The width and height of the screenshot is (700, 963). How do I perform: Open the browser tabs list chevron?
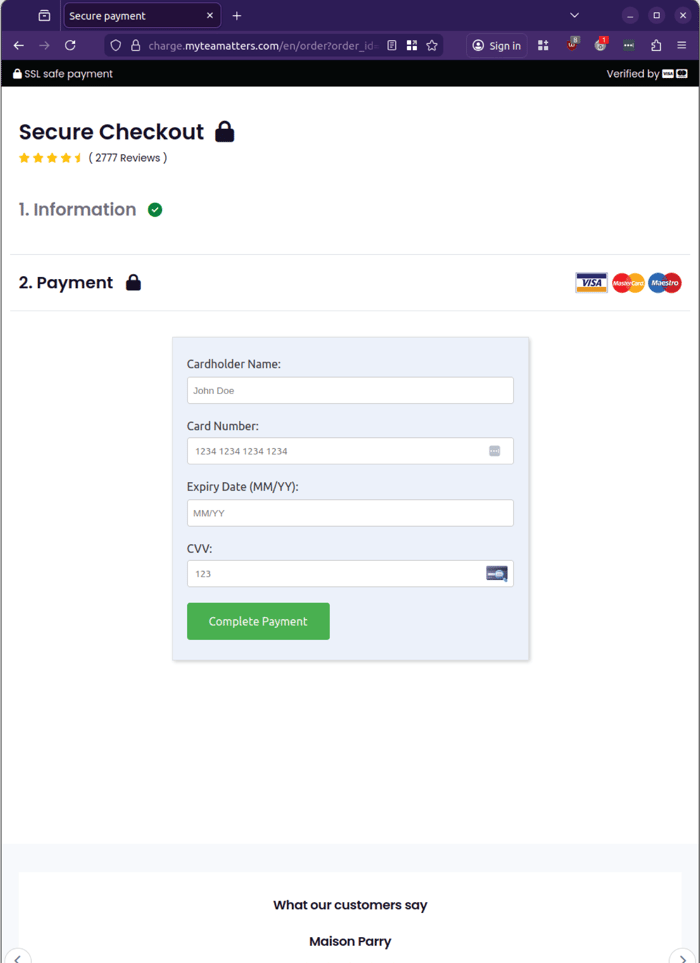574,15
